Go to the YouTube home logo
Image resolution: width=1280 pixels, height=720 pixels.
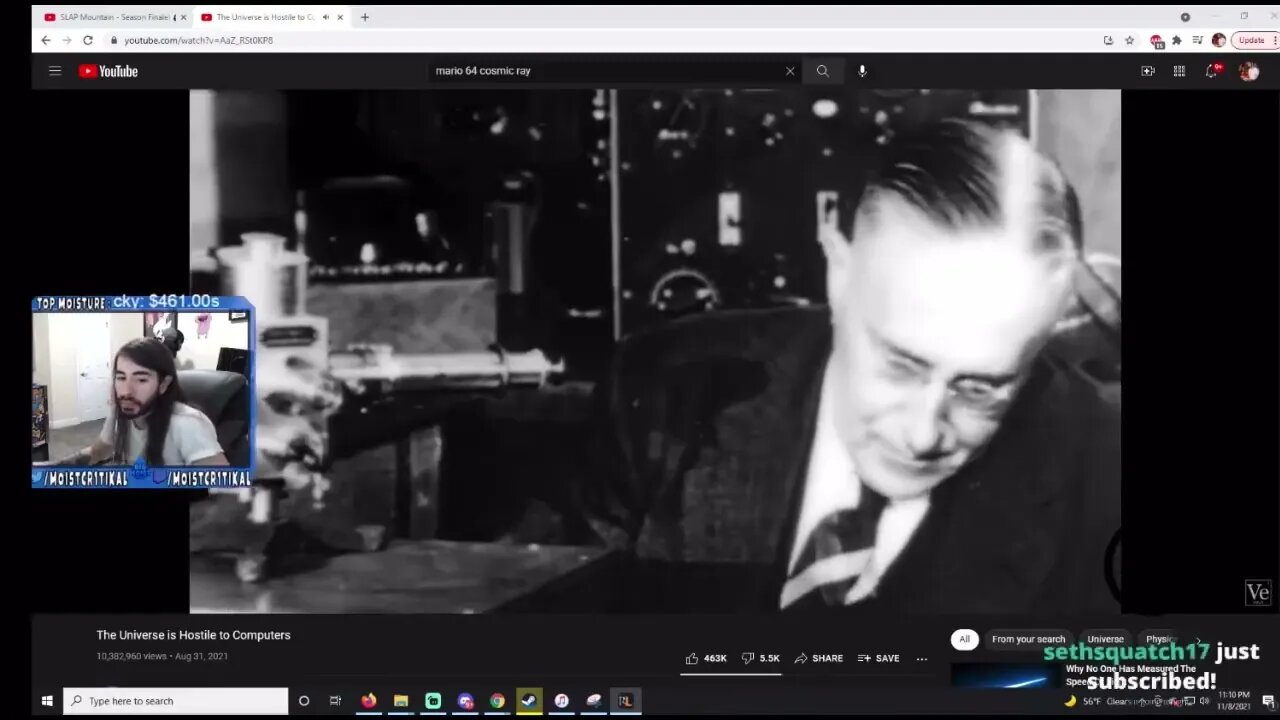pos(108,71)
